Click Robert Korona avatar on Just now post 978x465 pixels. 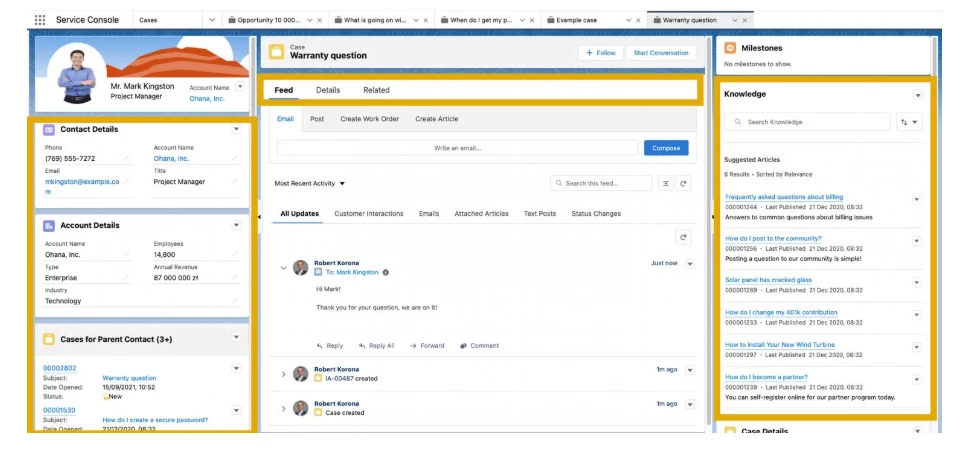[x=301, y=268]
